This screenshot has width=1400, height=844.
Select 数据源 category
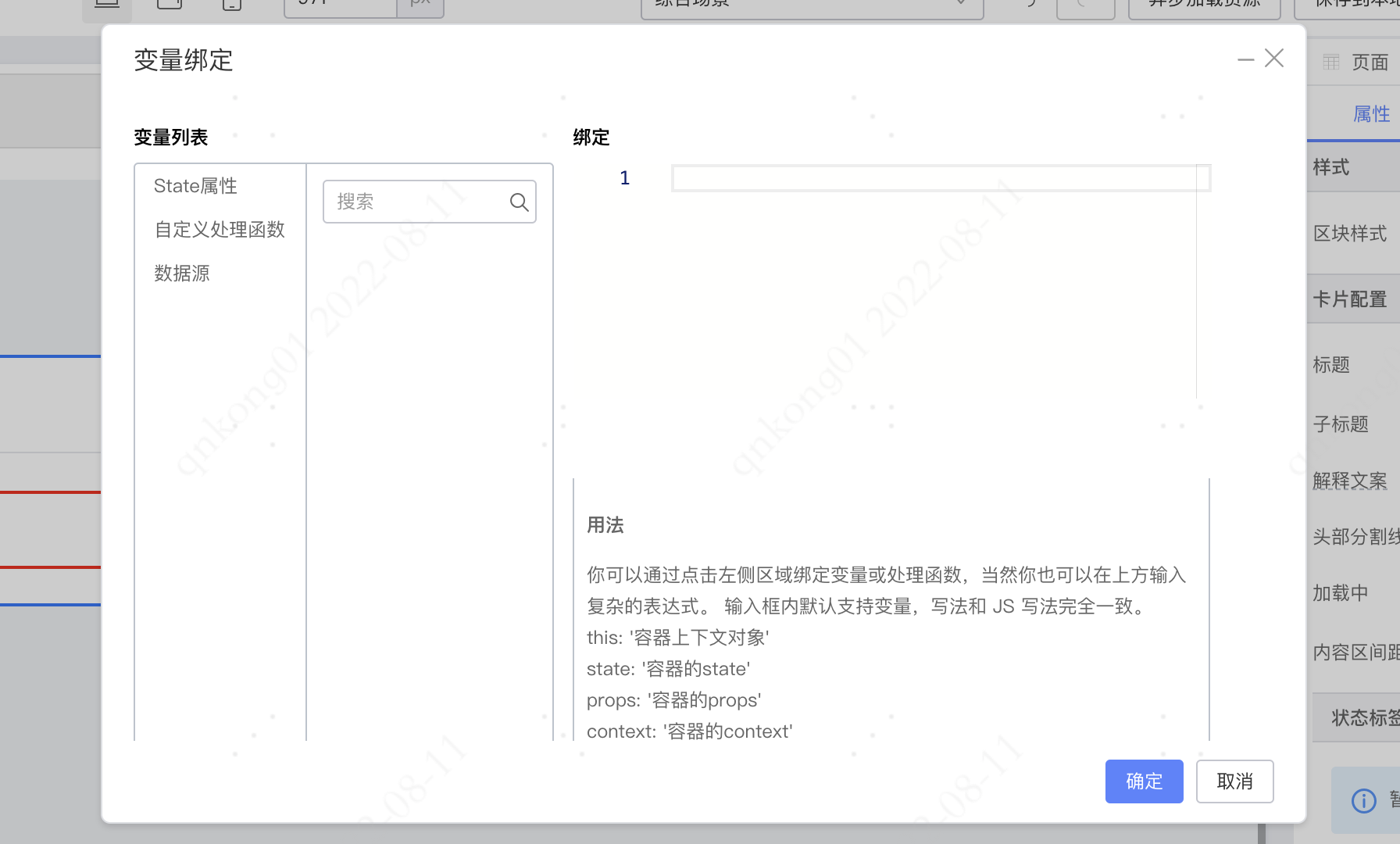pyautogui.click(x=182, y=274)
